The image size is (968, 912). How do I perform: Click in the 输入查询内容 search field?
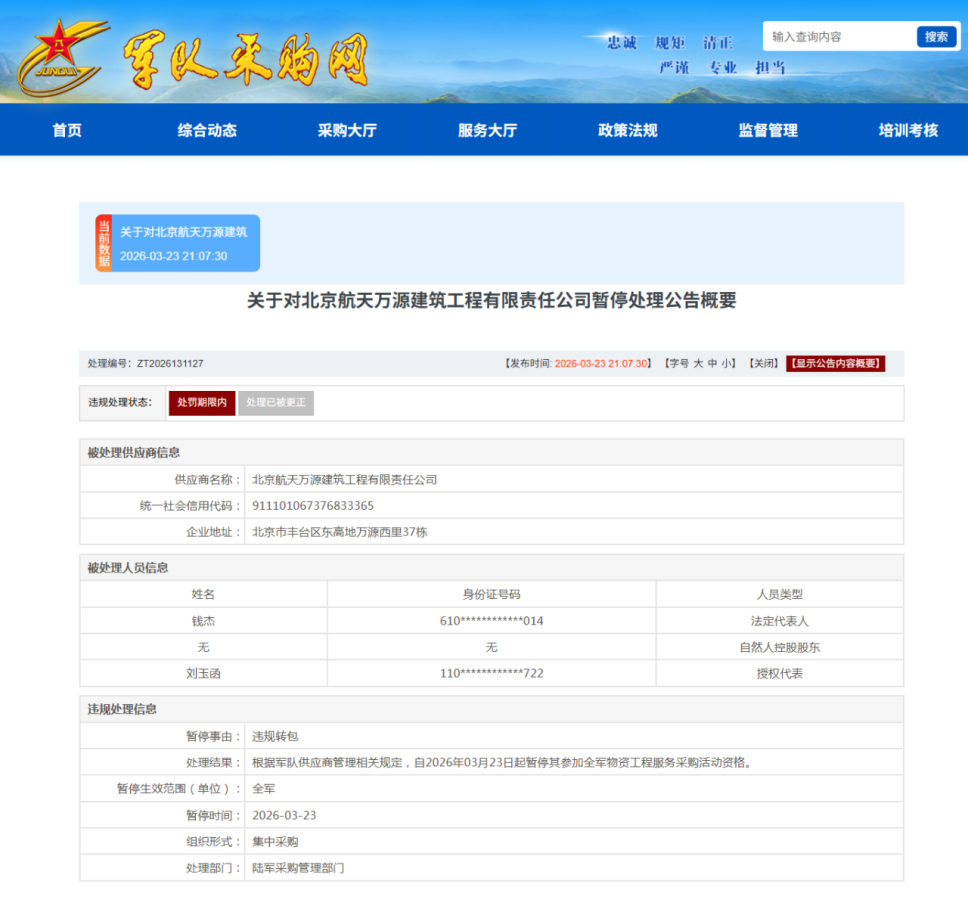(838, 37)
